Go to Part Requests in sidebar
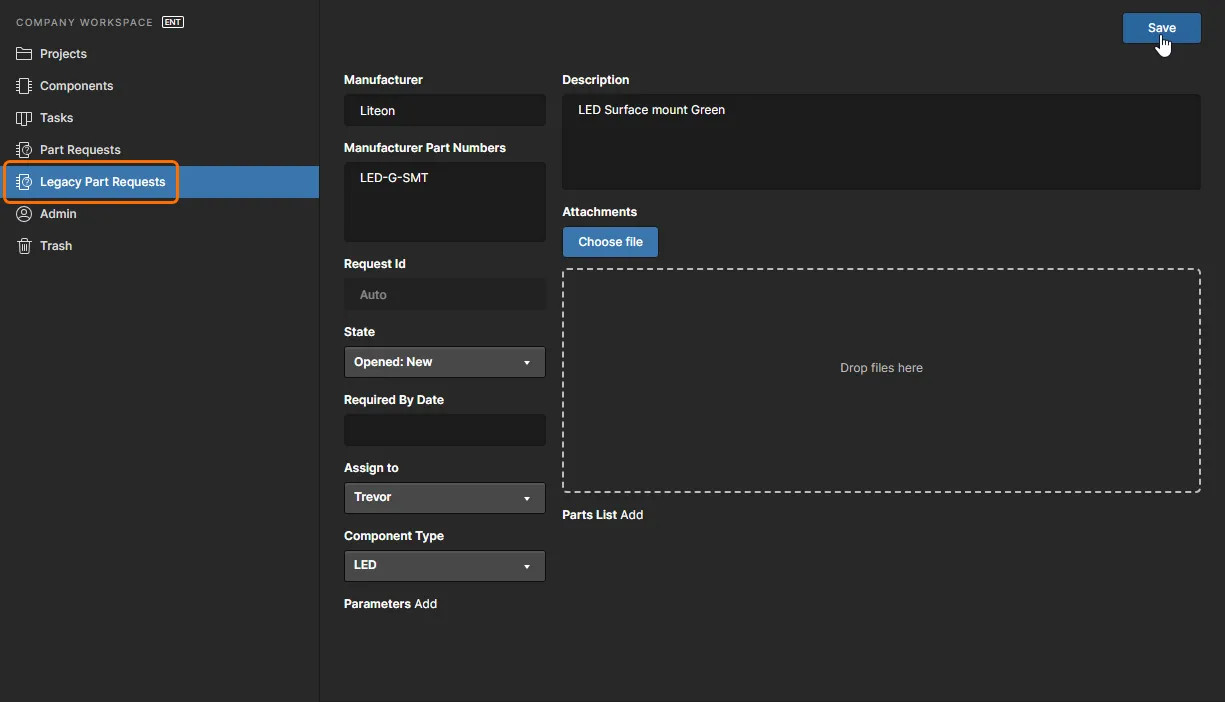The width and height of the screenshot is (1225, 702). 80,150
